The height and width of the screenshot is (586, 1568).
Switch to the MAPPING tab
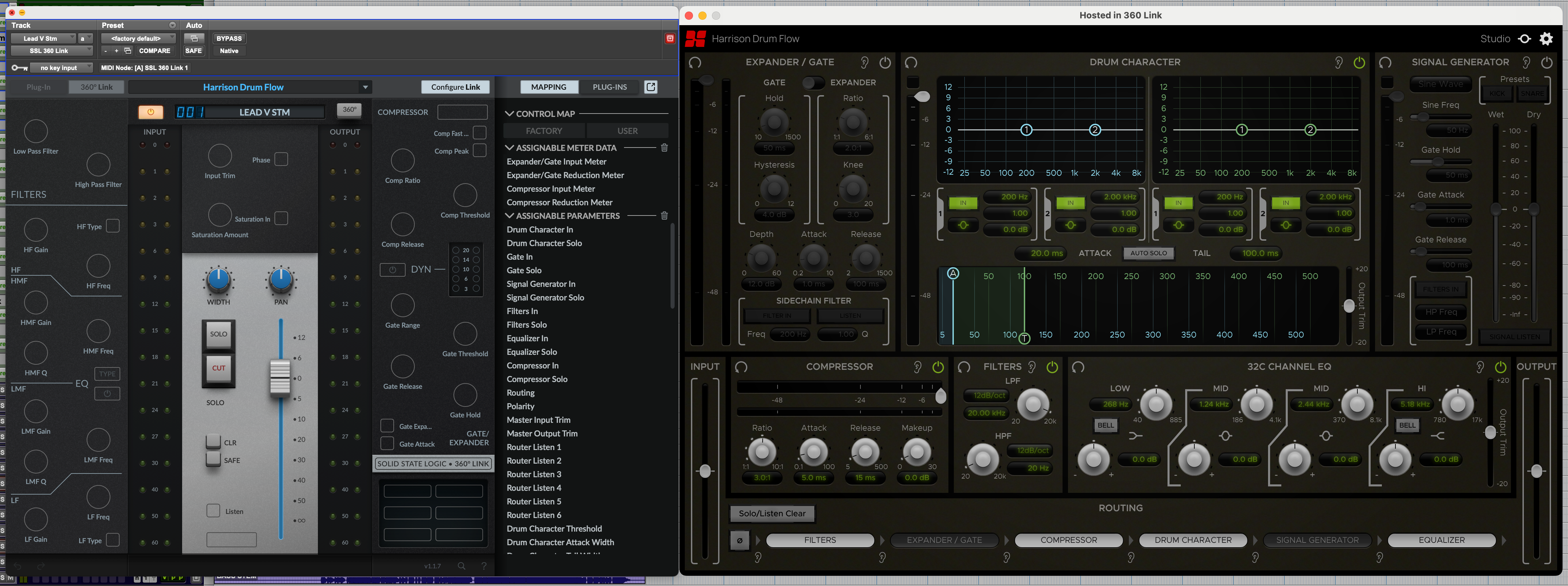coord(549,86)
